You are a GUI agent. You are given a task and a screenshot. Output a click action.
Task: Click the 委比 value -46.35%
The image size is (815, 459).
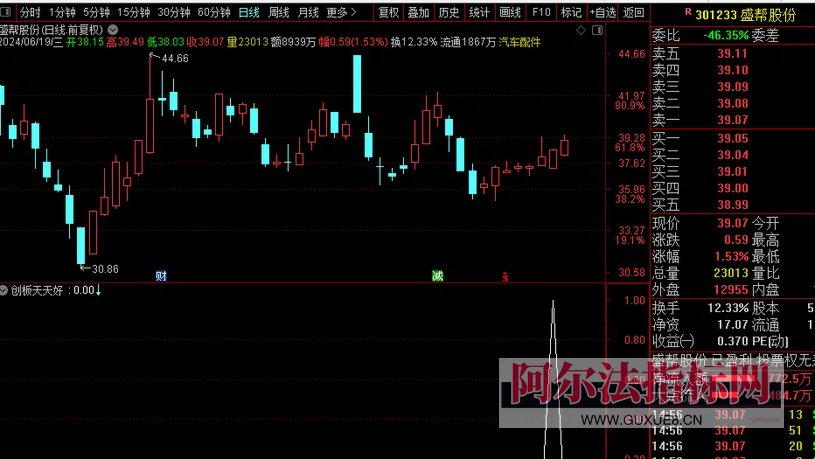726,35
